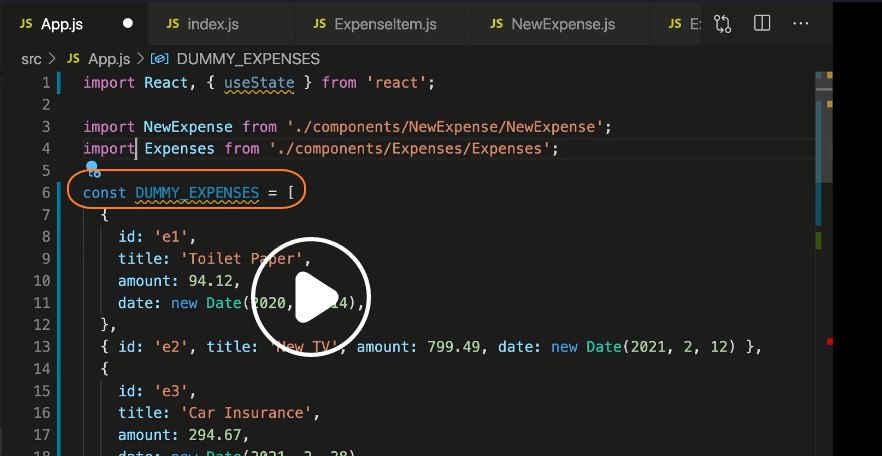
Task: Open the ExpenseItem.js tab
Action: pyautogui.click(x=383, y=24)
